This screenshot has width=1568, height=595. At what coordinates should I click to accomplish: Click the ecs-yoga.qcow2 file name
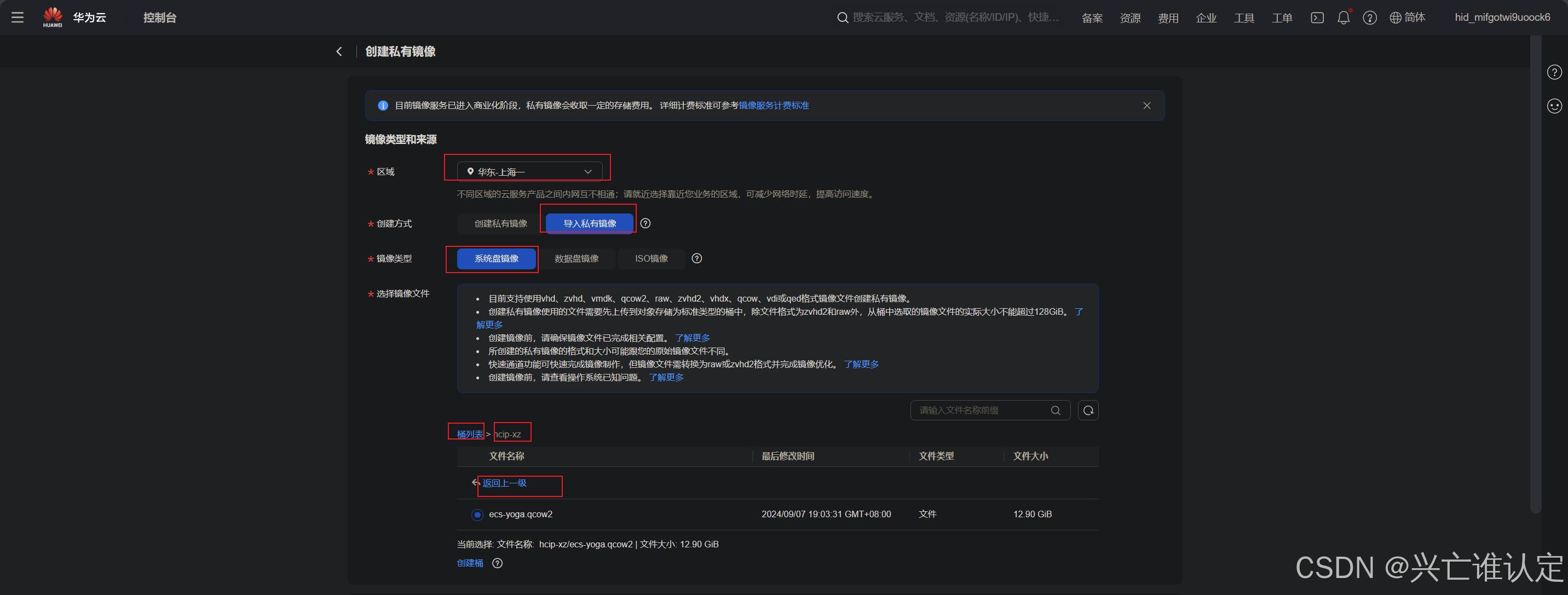click(x=521, y=515)
